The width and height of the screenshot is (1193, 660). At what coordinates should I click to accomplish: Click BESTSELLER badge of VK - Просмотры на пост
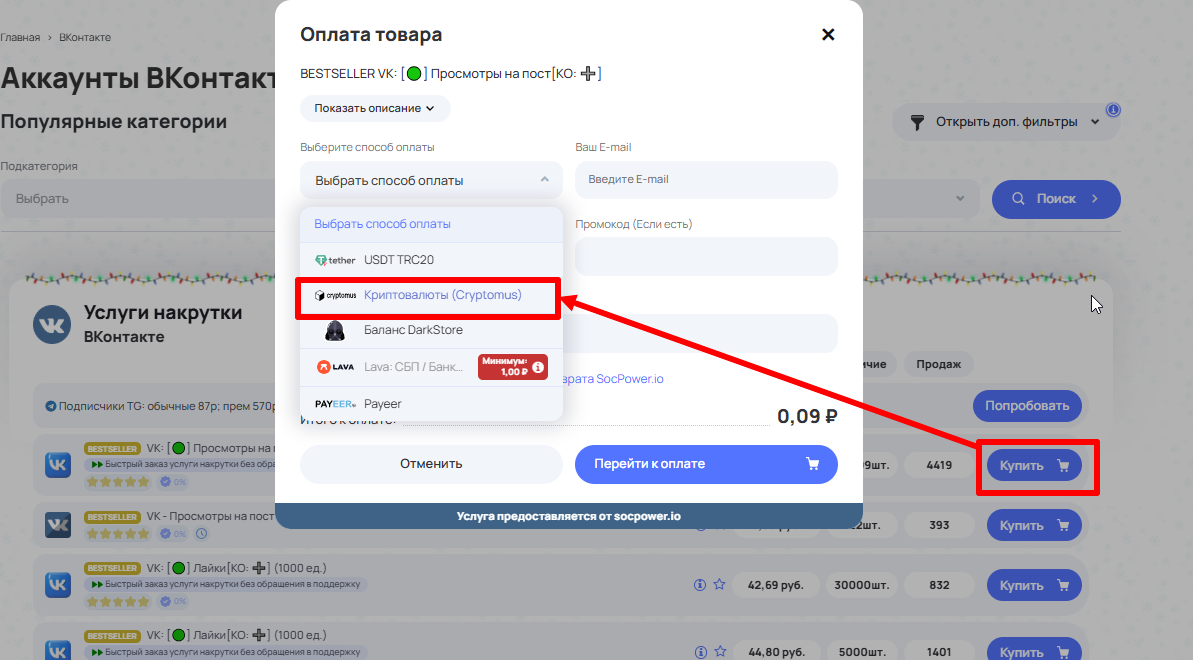coord(113,517)
